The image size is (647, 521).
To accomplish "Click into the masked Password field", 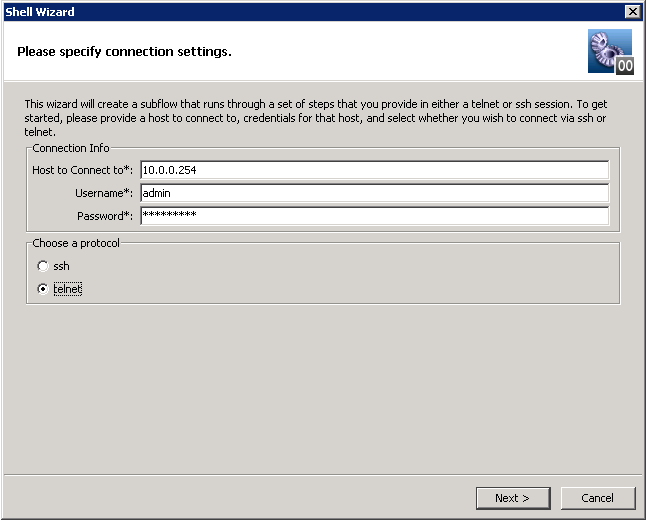I will pyautogui.click(x=374, y=216).
